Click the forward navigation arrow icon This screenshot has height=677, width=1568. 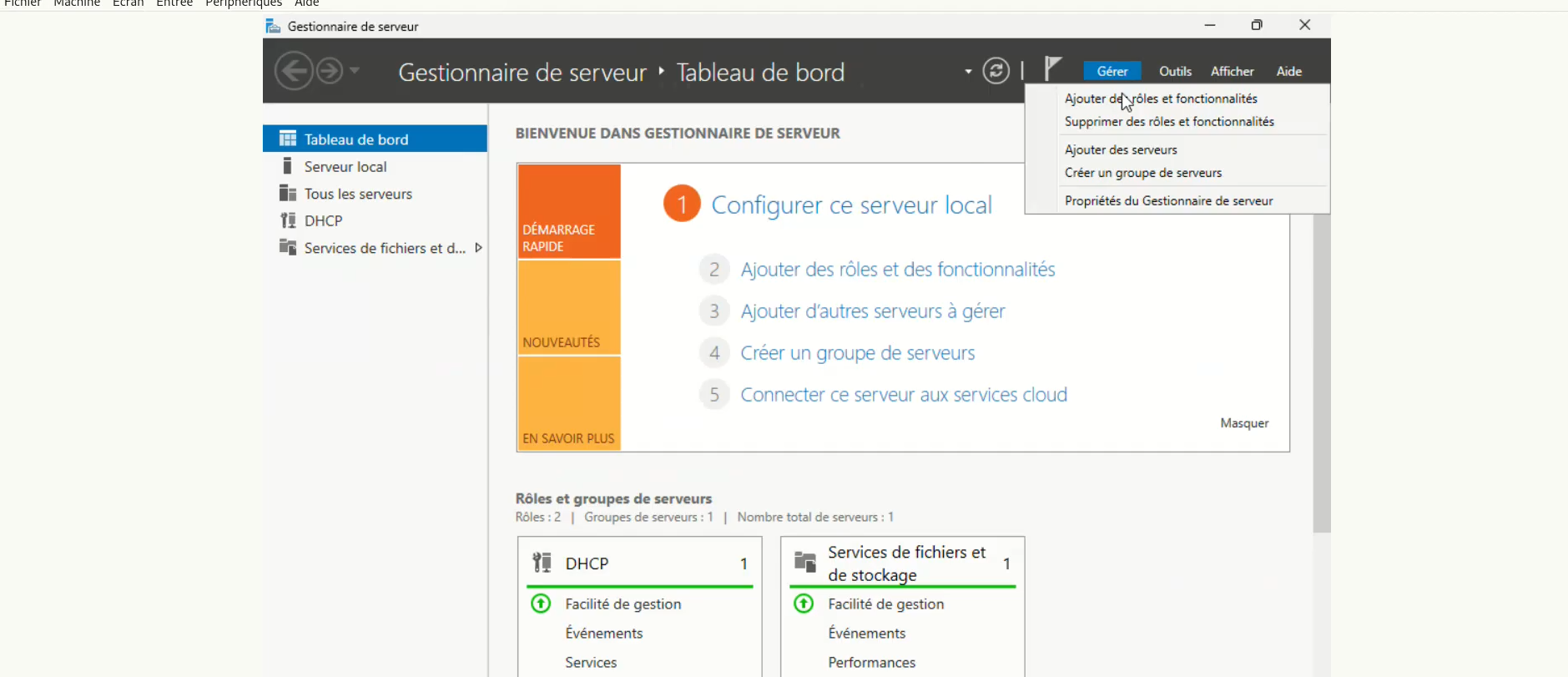(x=330, y=71)
